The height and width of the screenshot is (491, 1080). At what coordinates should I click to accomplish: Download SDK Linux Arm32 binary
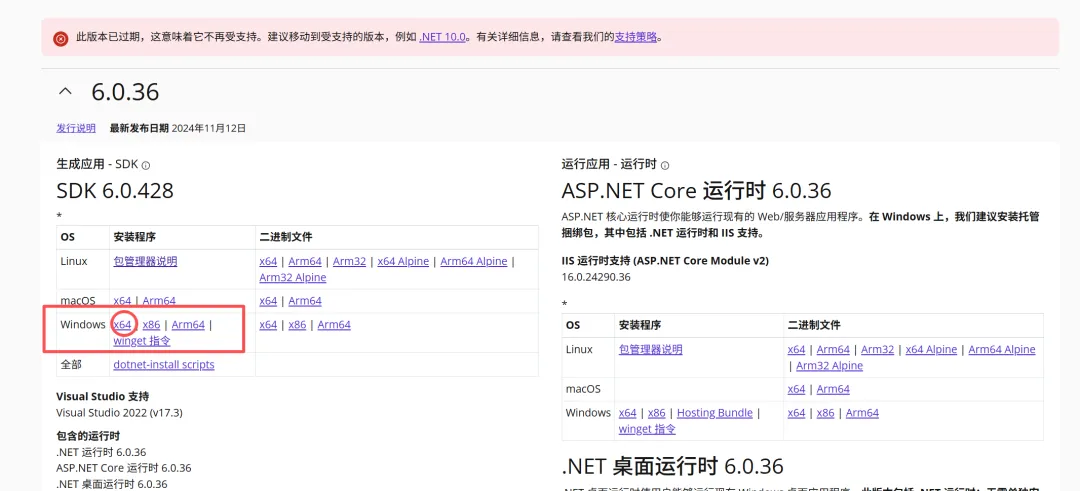click(349, 262)
